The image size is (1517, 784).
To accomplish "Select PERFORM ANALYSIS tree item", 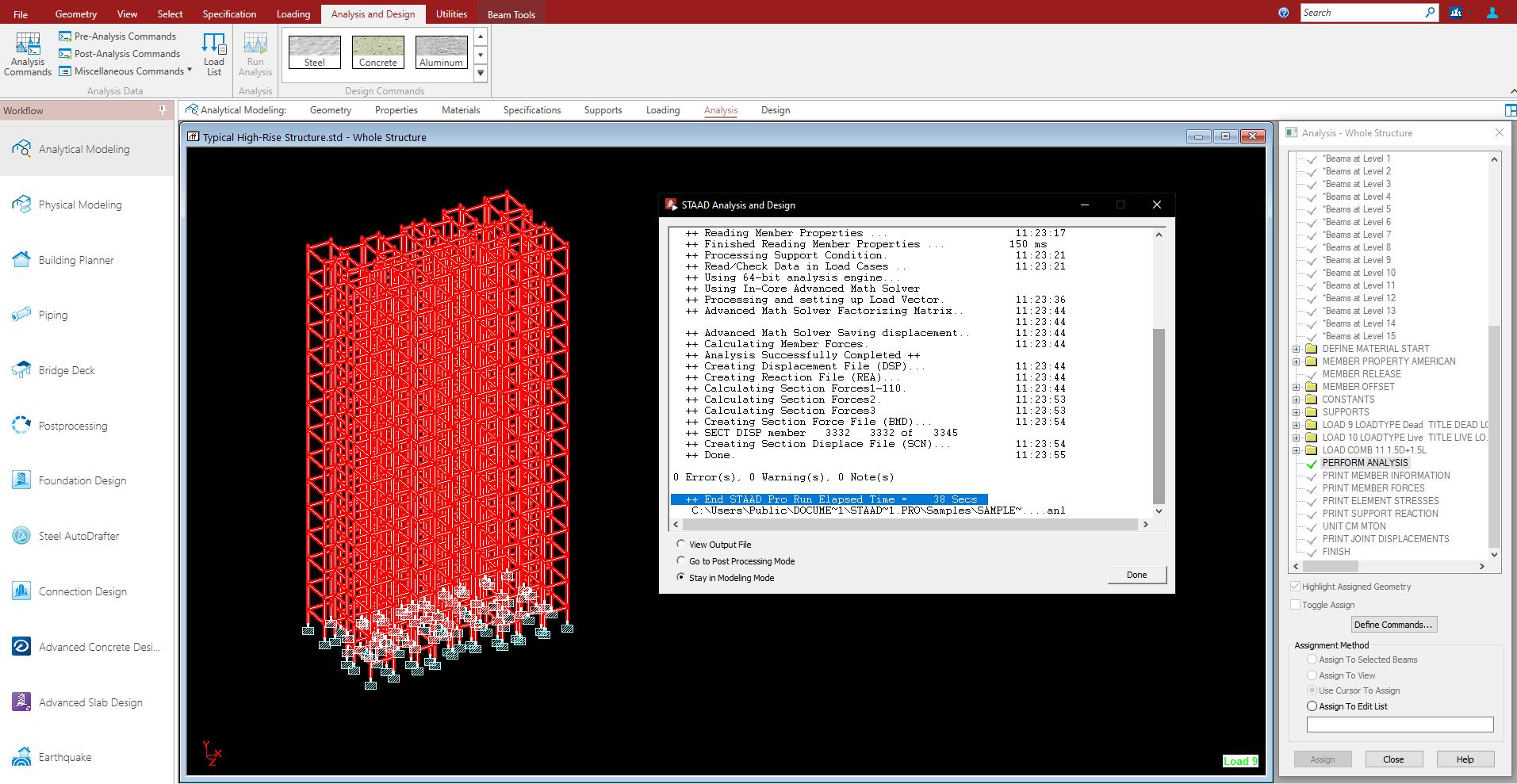I will [x=1365, y=463].
